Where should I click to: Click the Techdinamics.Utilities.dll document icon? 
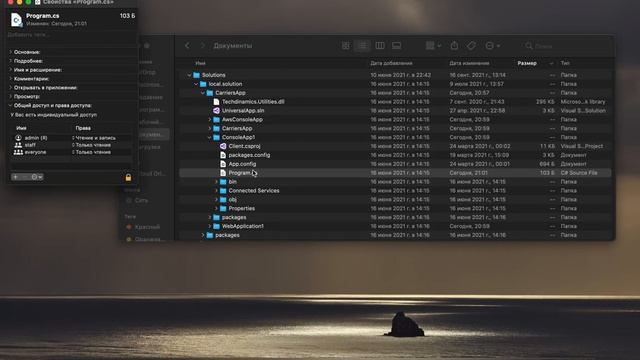(x=216, y=102)
